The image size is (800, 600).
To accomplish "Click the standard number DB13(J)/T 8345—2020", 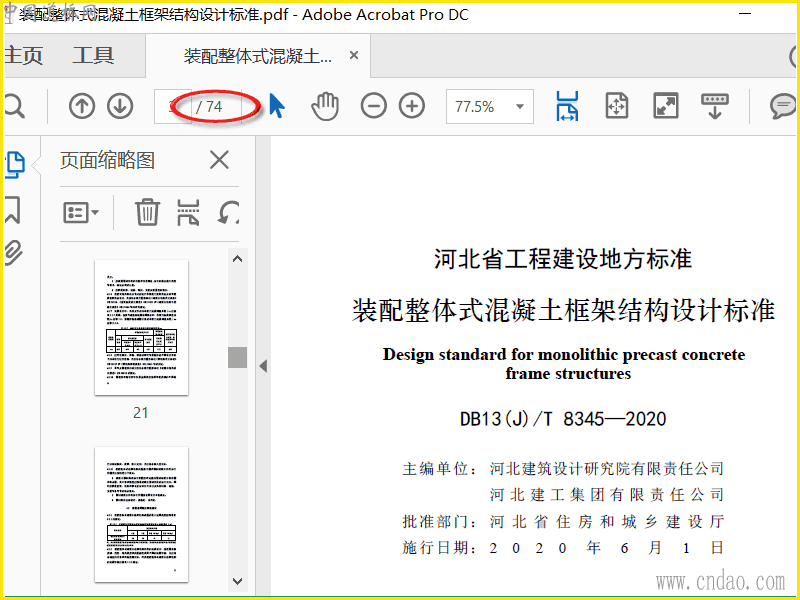I will coord(563,419).
